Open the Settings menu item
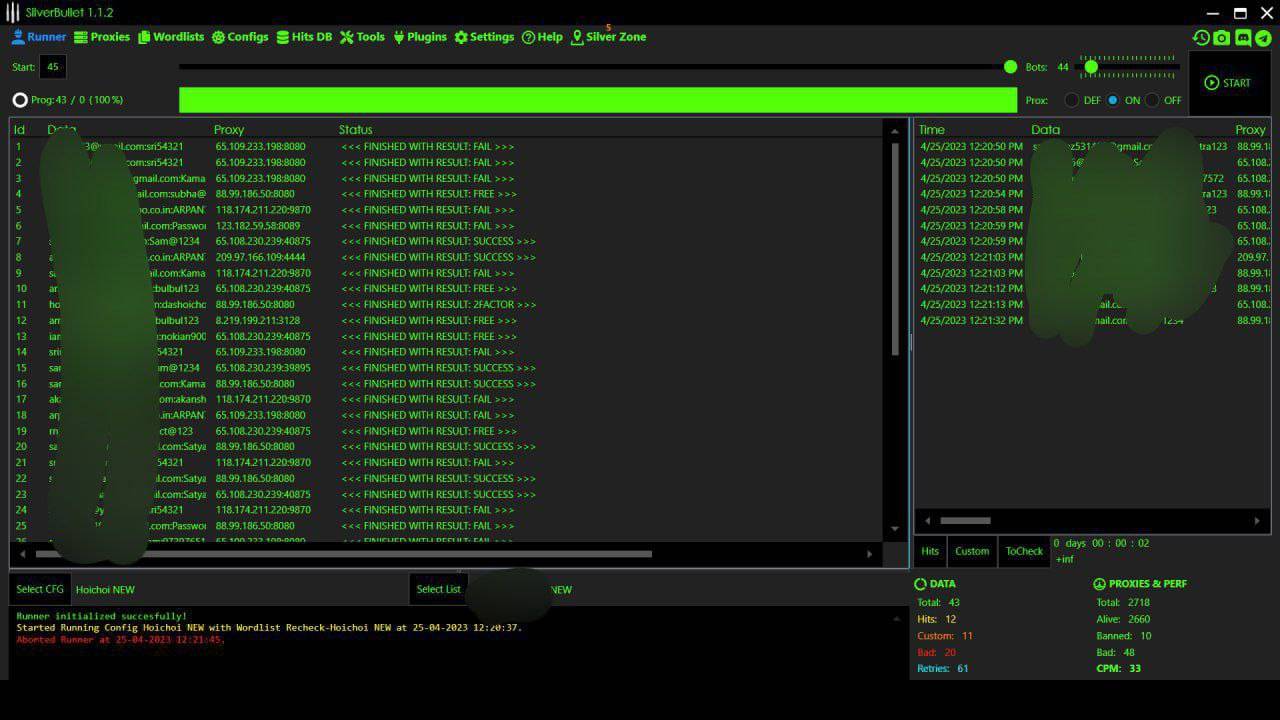 click(484, 37)
